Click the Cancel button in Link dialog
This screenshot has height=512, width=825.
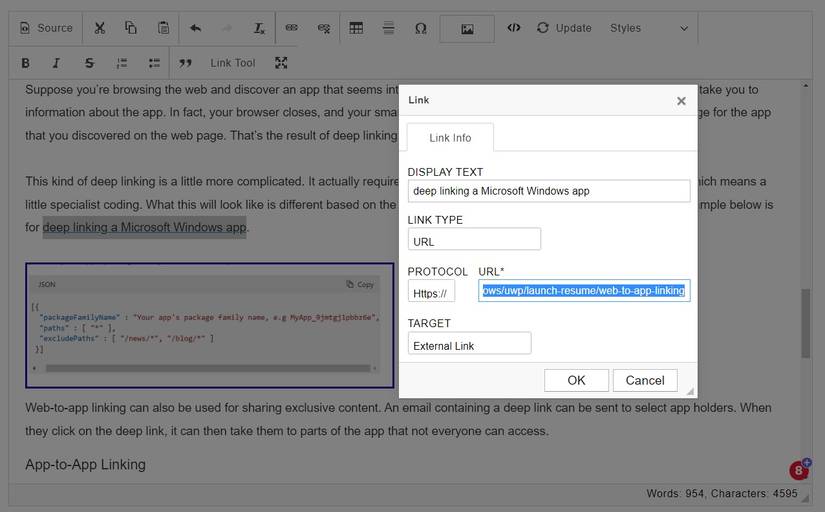[645, 380]
